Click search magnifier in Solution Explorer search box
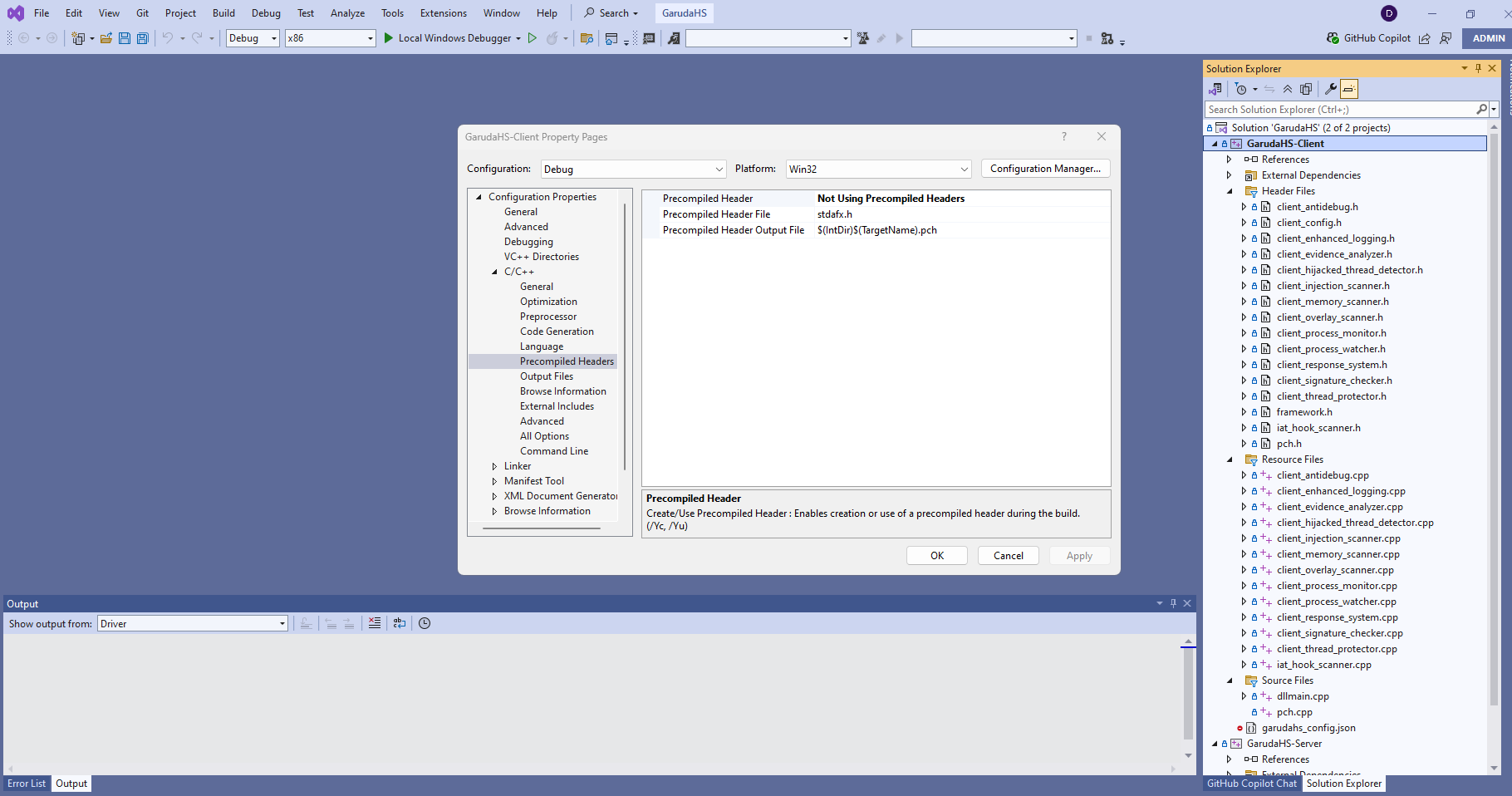The image size is (1512, 796). (x=1481, y=109)
